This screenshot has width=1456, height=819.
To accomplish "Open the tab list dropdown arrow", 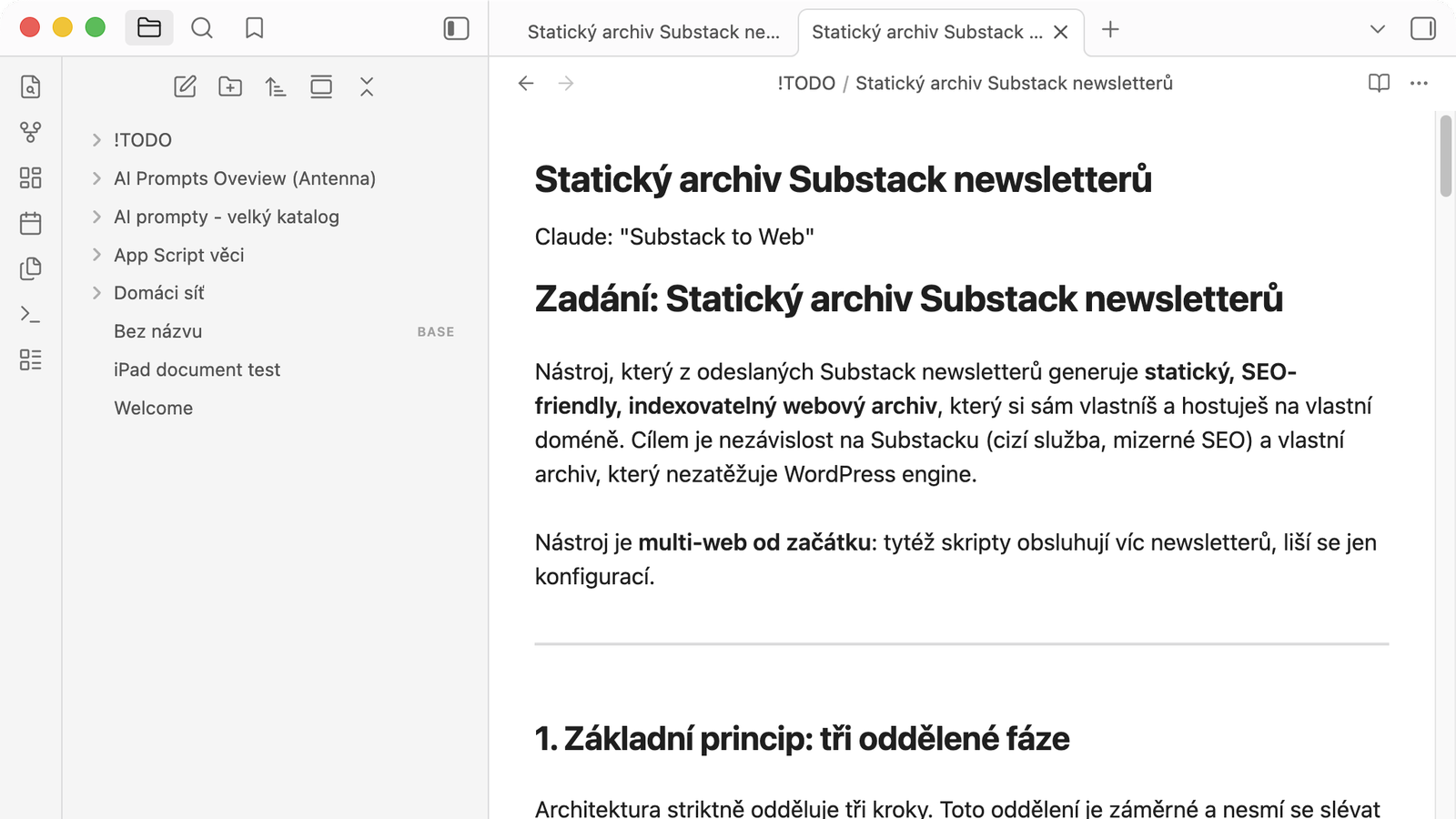I will [1378, 29].
